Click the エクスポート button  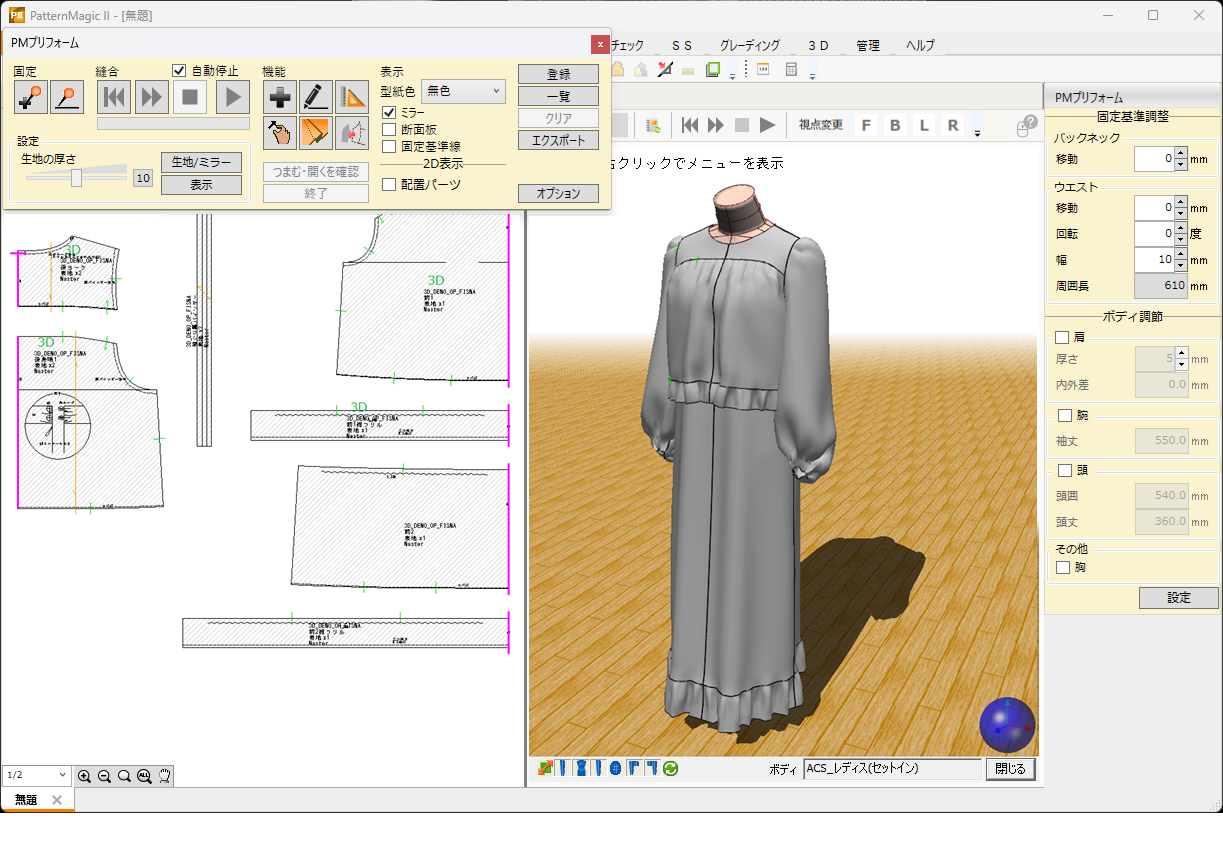pos(558,140)
